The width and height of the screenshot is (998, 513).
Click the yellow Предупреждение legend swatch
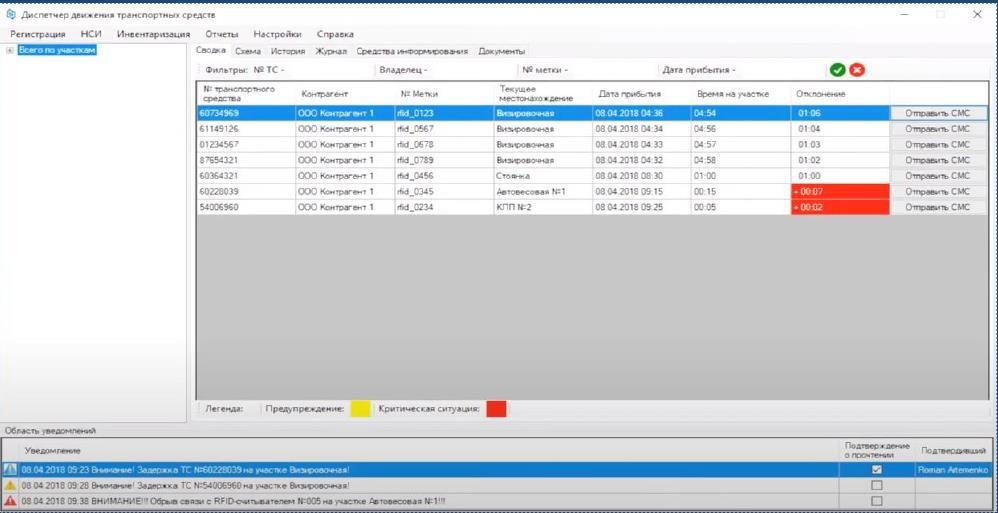point(361,409)
